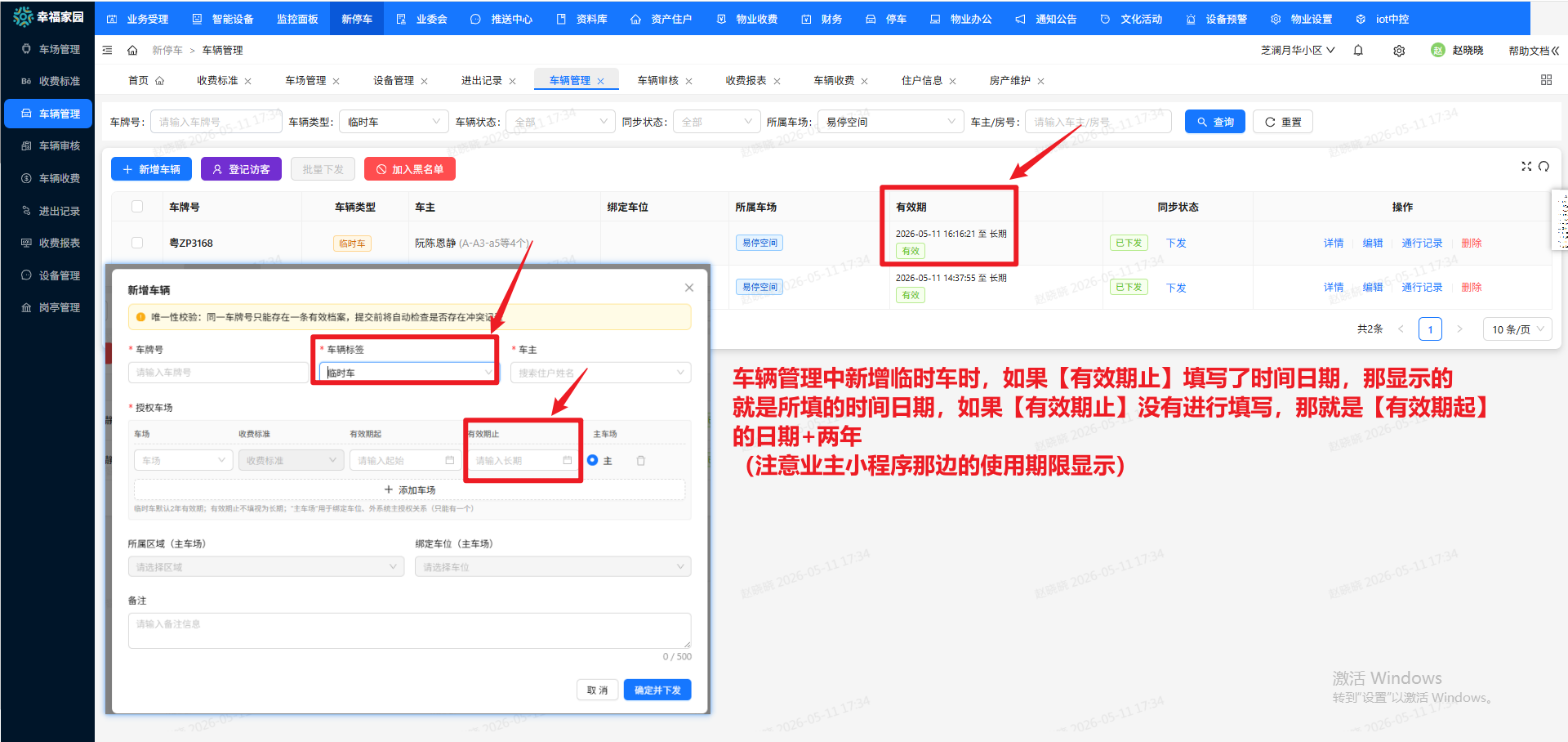Image resolution: width=1568 pixels, height=742 pixels.
Task: Close the 车辆审核 tab
Action: click(x=689, y=81)
